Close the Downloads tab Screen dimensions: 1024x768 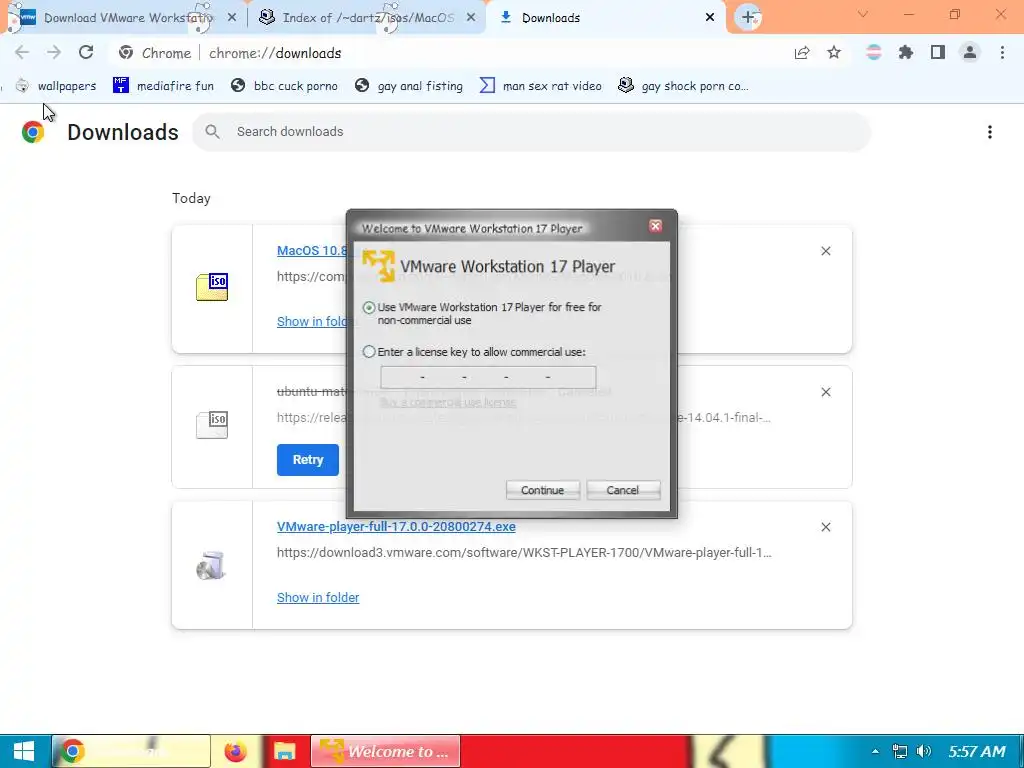click(710, 18)
